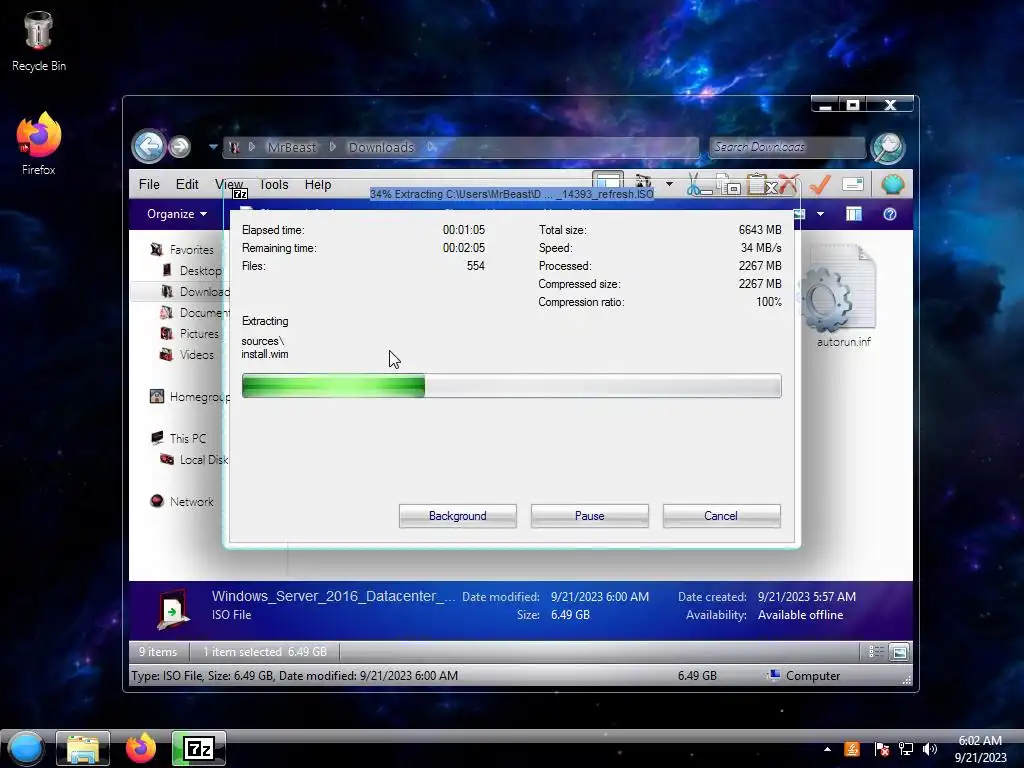Click the Search Downloads field
Image resolution: width=1024 pixels, height=768 pixels.
click(x=787, y=148)
